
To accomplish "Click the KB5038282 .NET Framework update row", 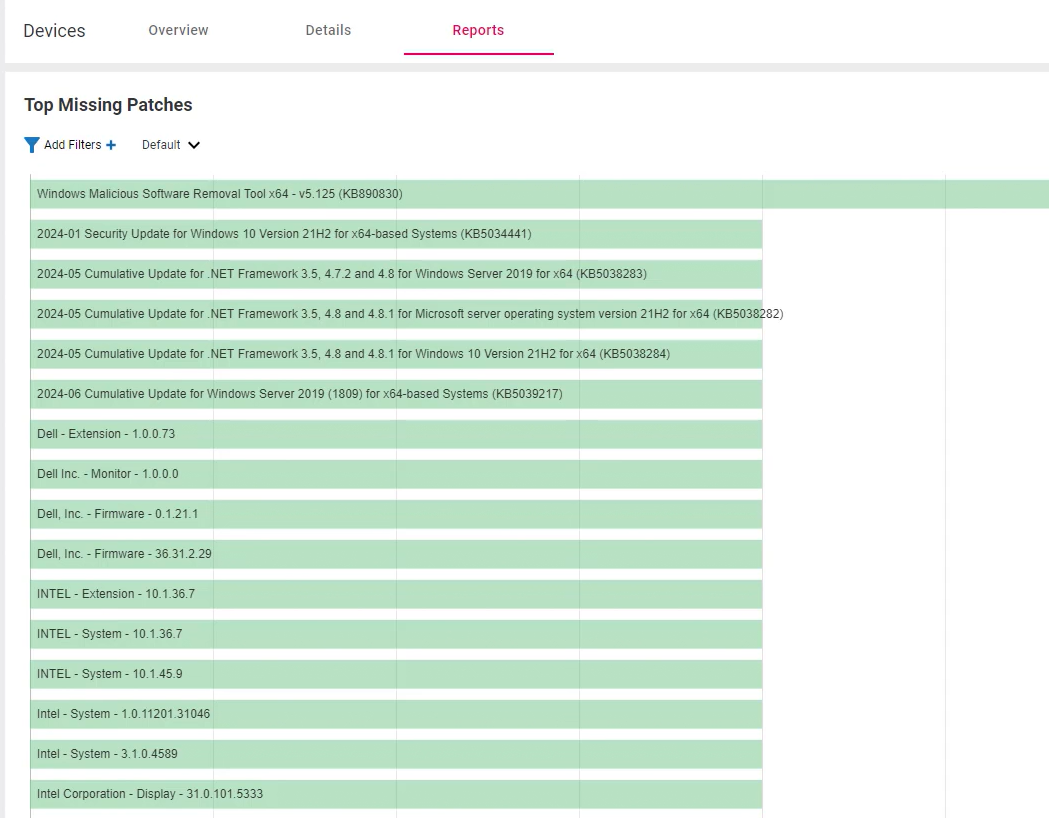I will tap(396, 314).
